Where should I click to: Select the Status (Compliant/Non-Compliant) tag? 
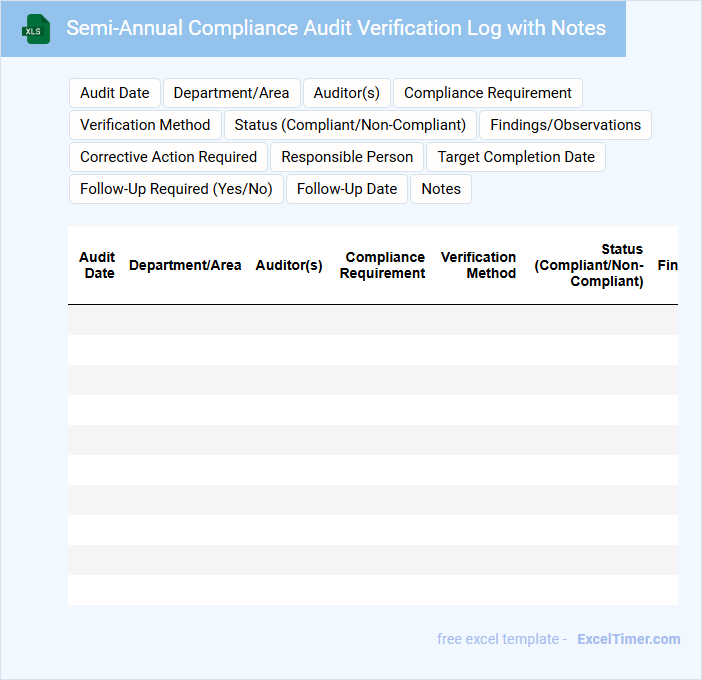350,125
